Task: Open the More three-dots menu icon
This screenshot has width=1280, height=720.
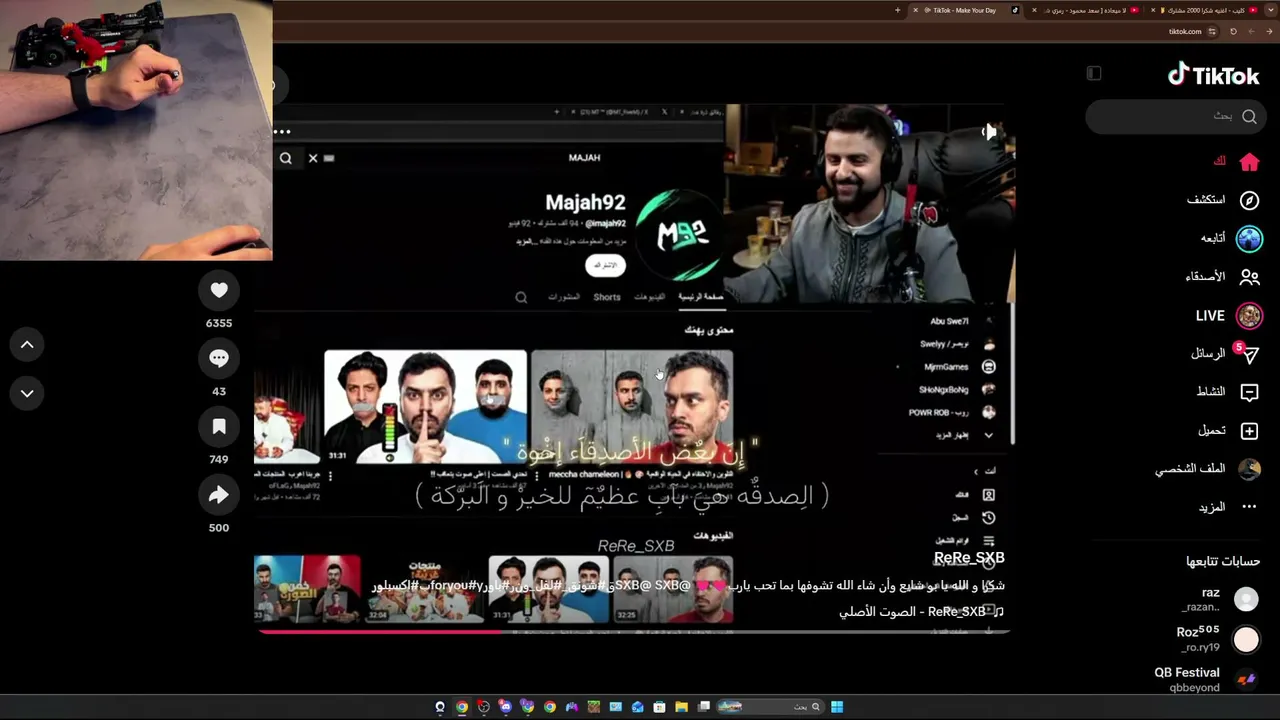Action: [1249, 507]
